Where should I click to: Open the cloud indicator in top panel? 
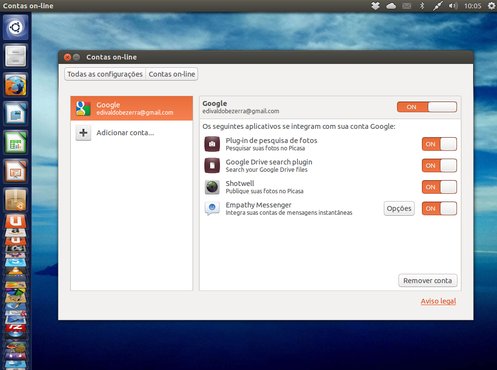[391, 6]
